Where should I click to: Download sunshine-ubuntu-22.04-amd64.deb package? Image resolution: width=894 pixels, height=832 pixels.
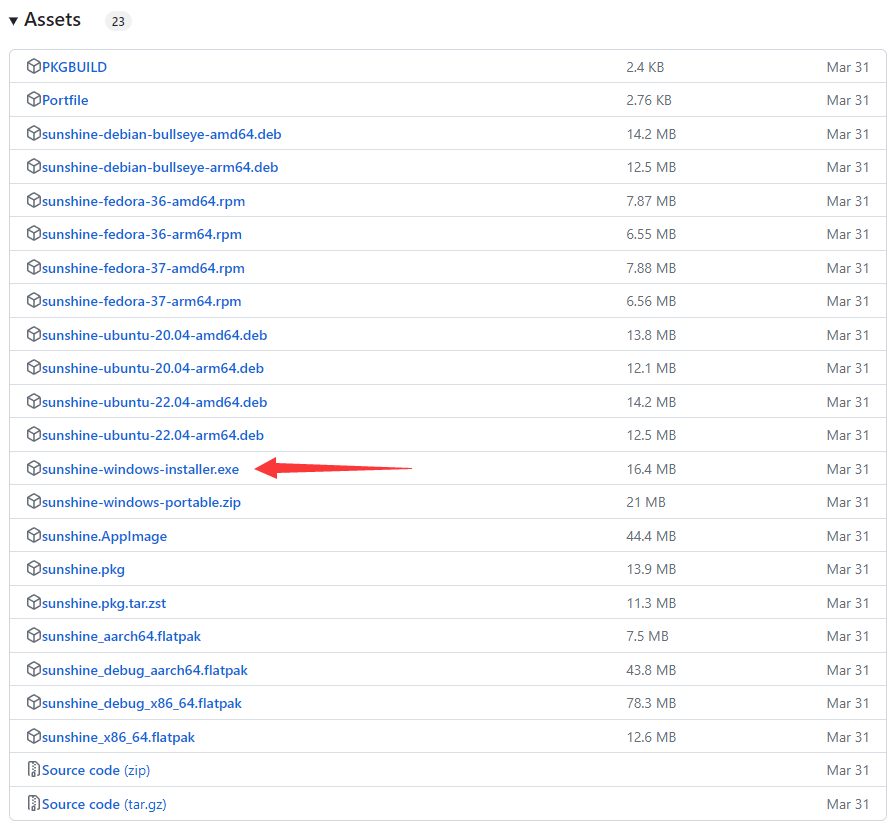[154, 402]
